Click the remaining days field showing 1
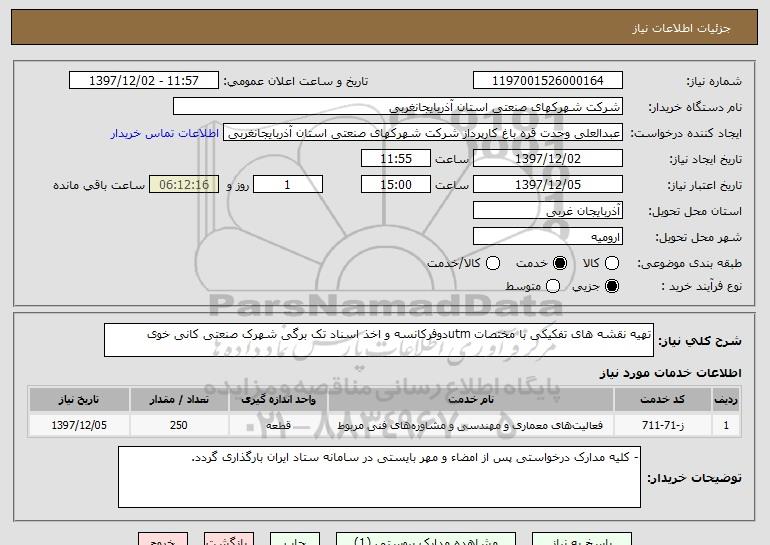770x545 pixels. (288, 185)
